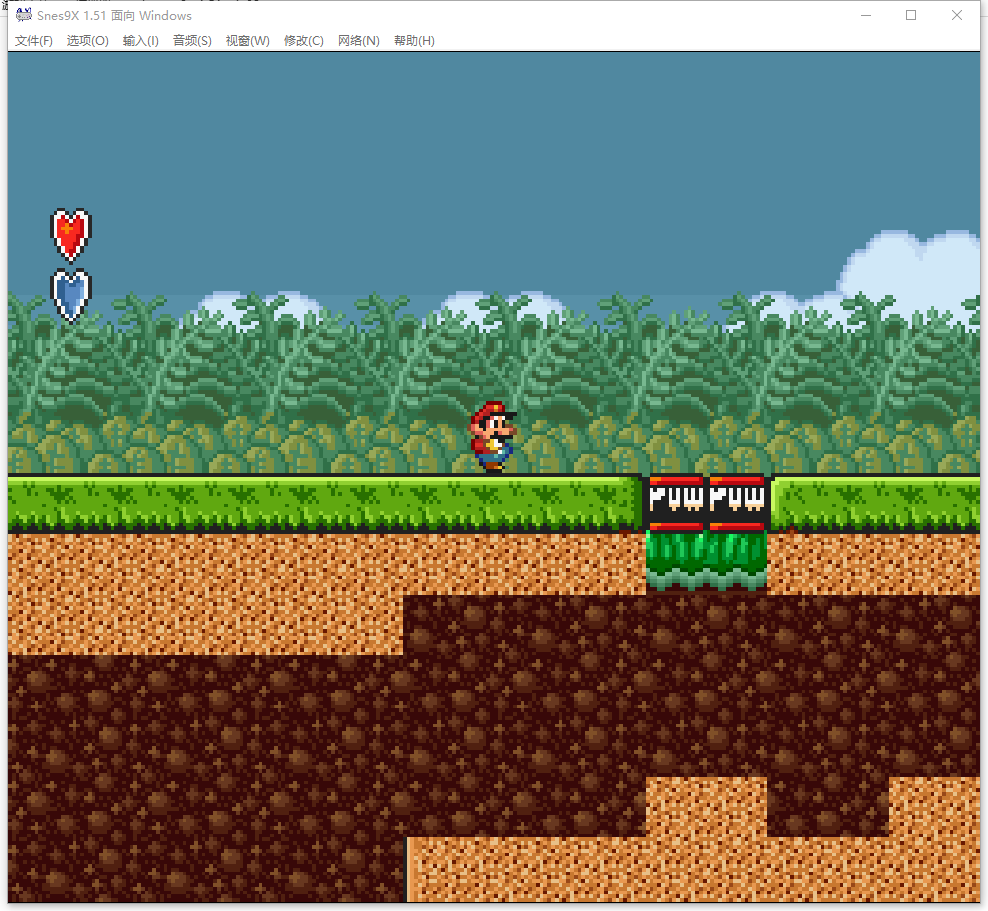Maximize the Snes9X window

point(910,15)
